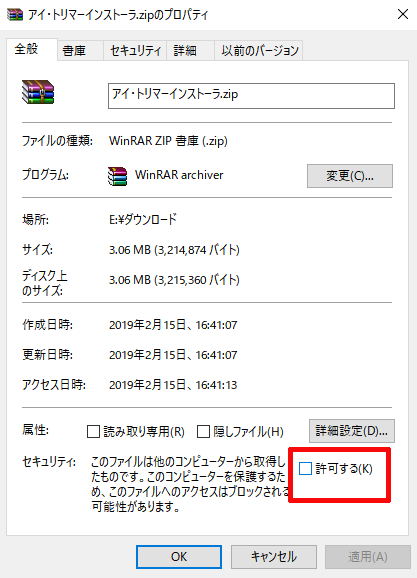Click the E:¥ダウンロード location text
The image size is (417, 578).
(143, 219)
